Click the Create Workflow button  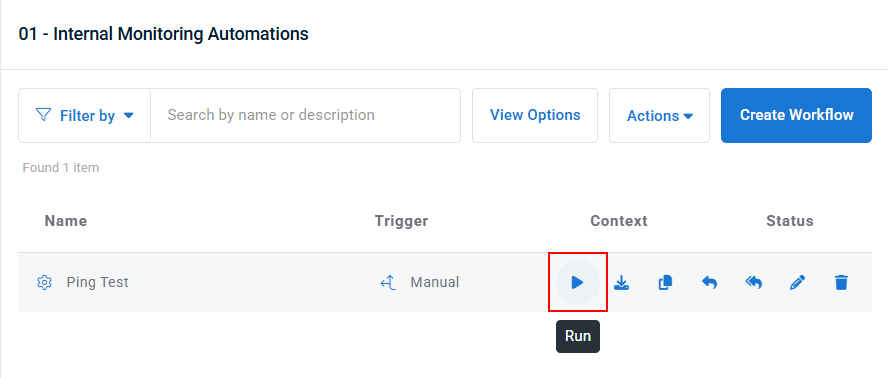click(796, 115)
